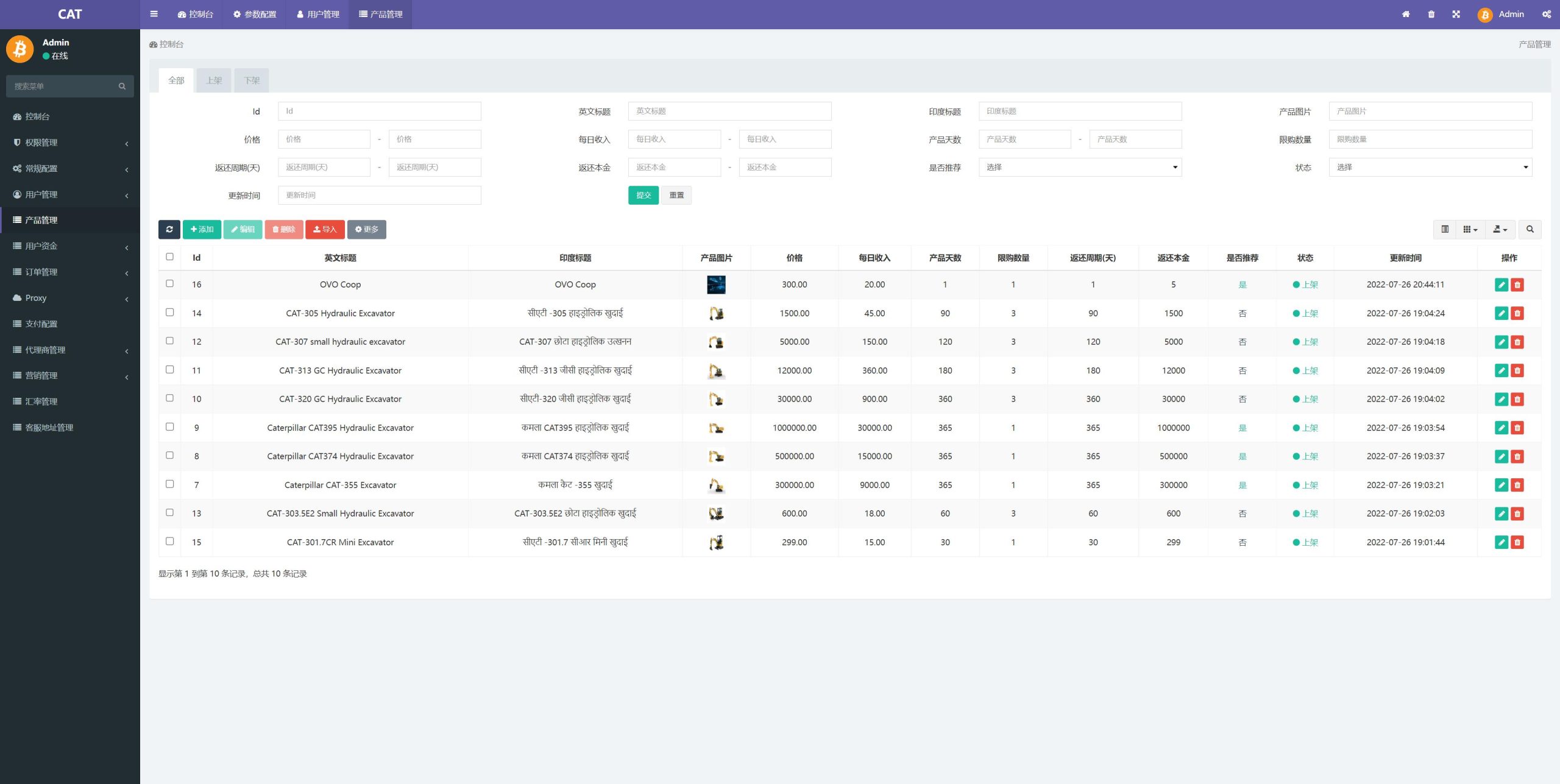Switch to 上架 tab filter
Viewport: 1560px width, 784px height.
[x=213, y=80]
